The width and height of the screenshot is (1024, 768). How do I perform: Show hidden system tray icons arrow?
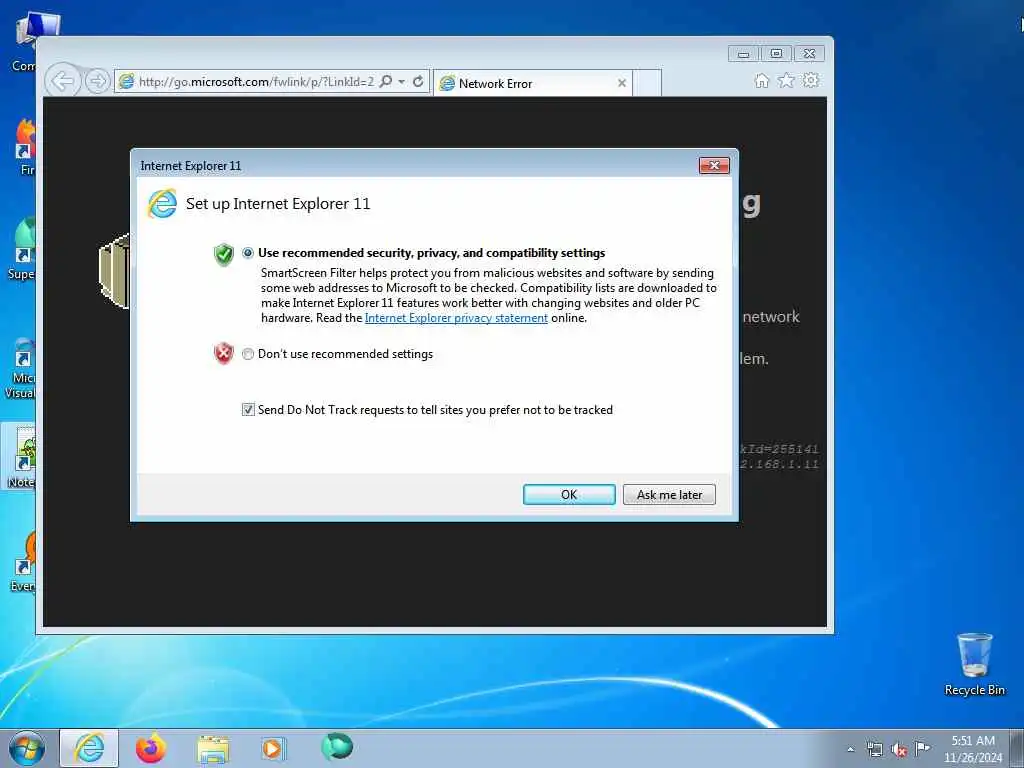tap(850, 749)
